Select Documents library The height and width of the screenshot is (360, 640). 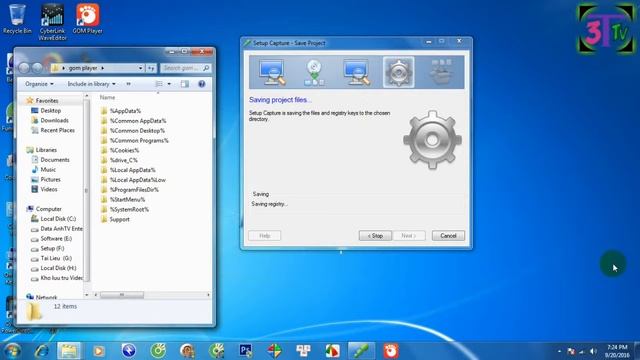(x=55, y=160)
